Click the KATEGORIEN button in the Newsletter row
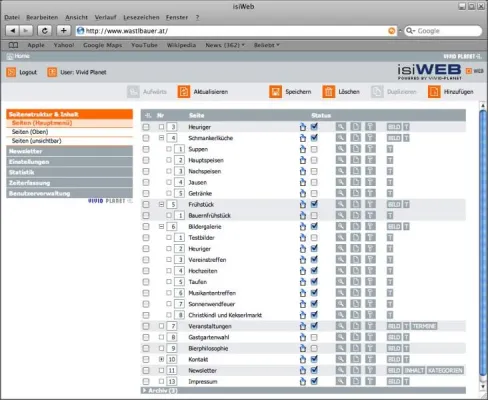The height and width of the screenshot is (400, 488). (x=445, y=370)
